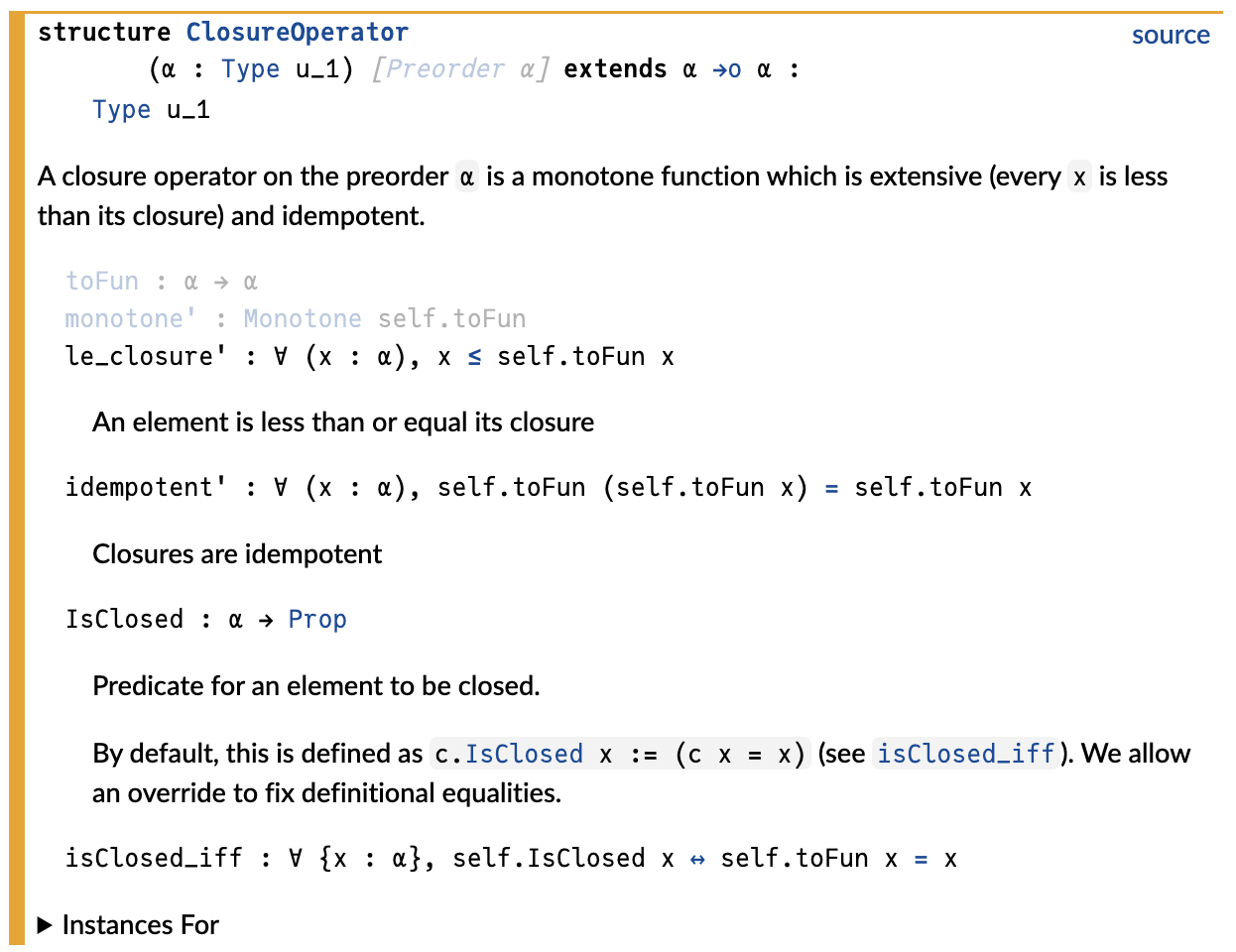
Task: Click the = sign in idempotent'
Action: [x=831, y=488]
